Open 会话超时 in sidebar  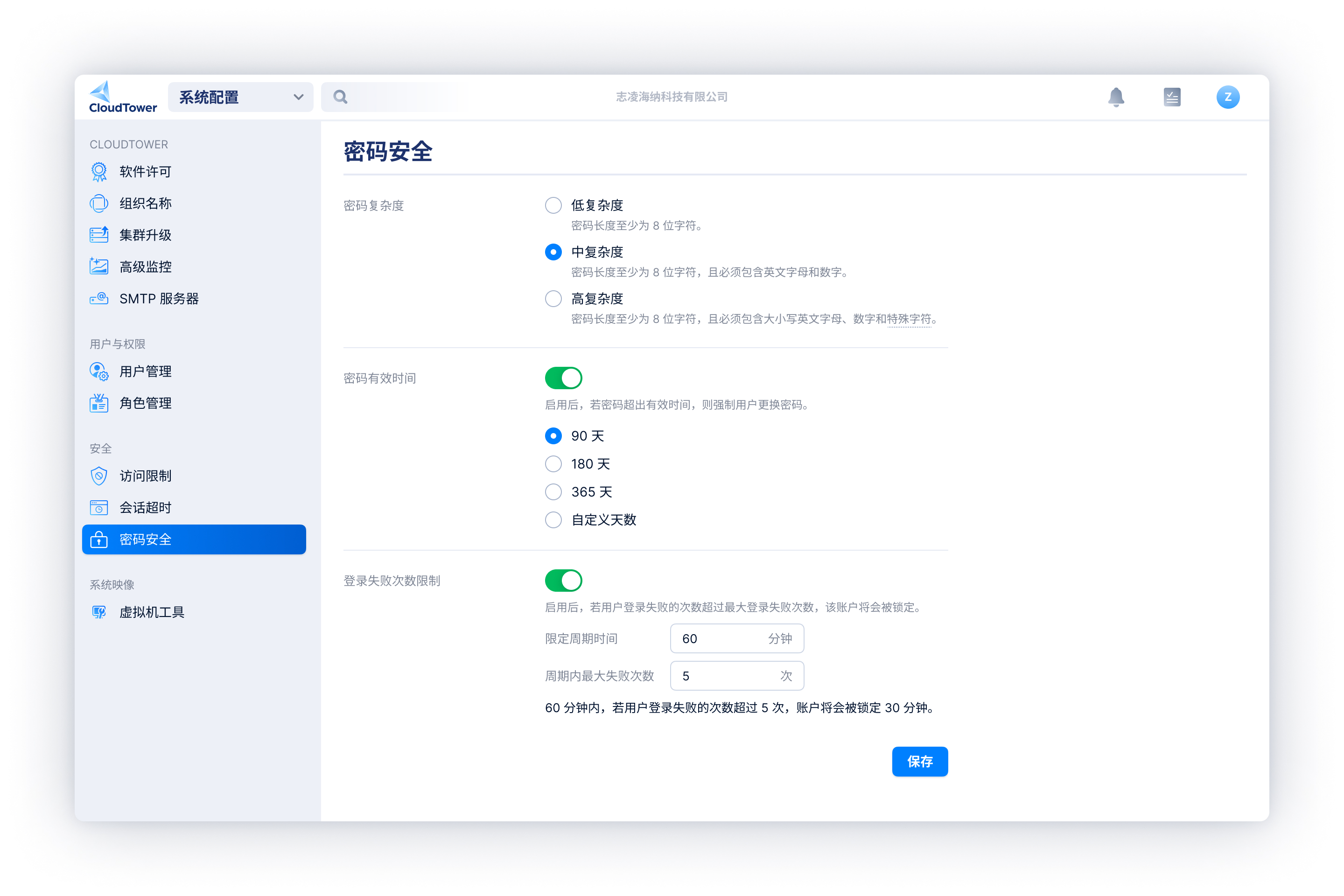194,507
